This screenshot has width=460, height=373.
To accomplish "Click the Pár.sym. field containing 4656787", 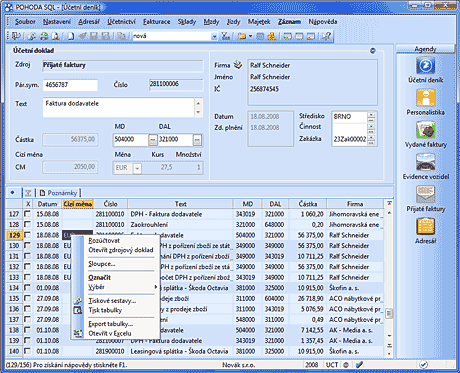I will [70, 85].
